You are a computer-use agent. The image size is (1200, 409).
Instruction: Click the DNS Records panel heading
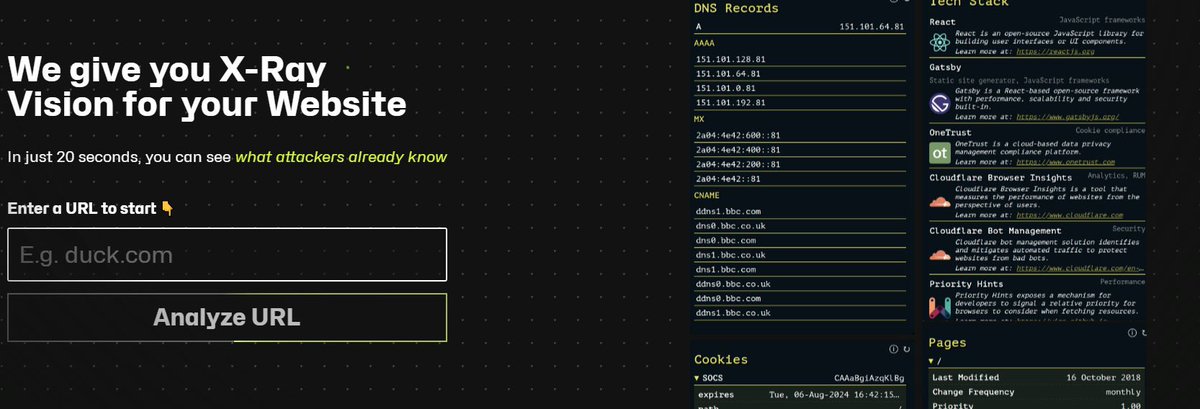click(x=735, y=8)
